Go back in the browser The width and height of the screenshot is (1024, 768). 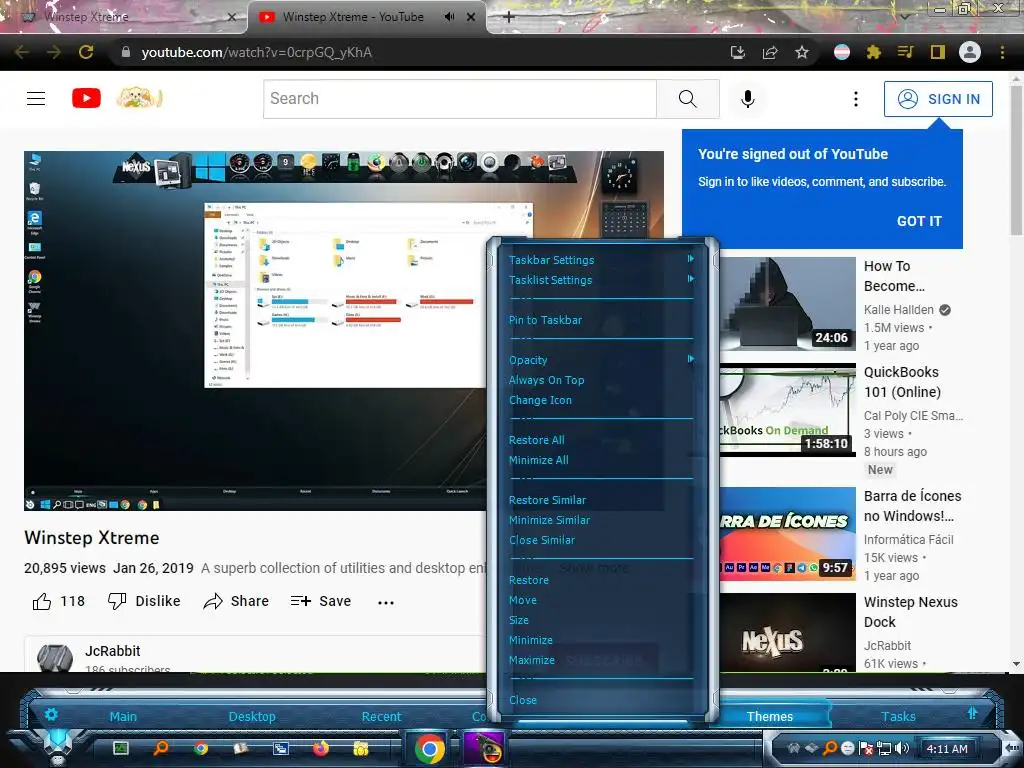22,52
